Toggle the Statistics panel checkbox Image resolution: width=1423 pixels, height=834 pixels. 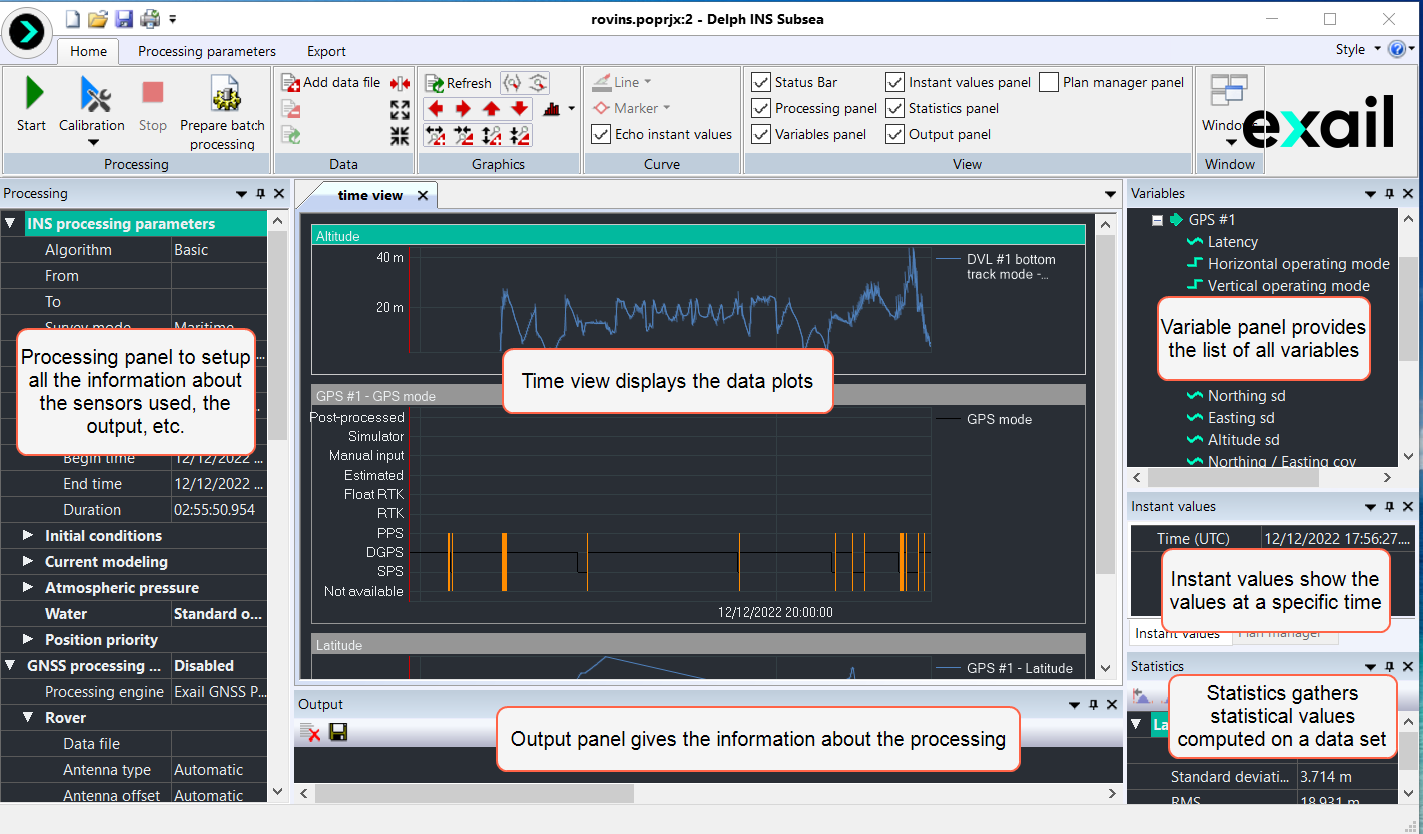coord(895,108)
